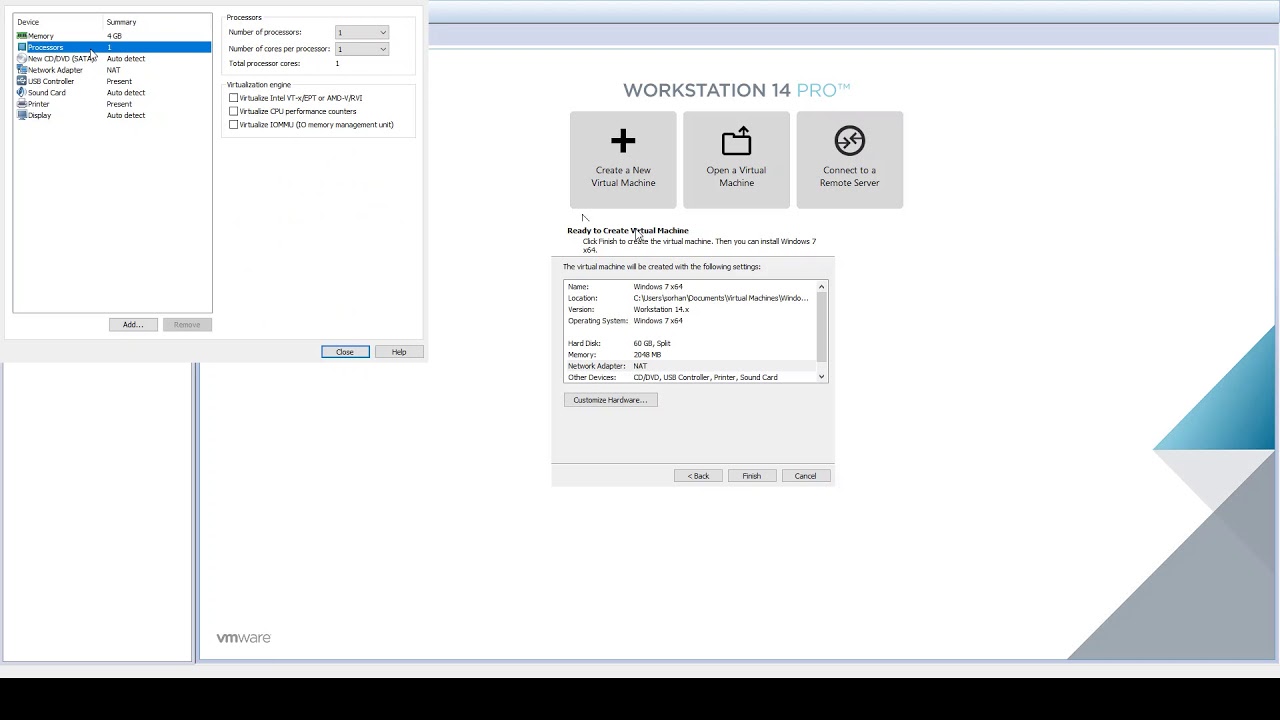Open Number of cores per processor dropdown
The image size is (1280, 720).
[361, 49]
